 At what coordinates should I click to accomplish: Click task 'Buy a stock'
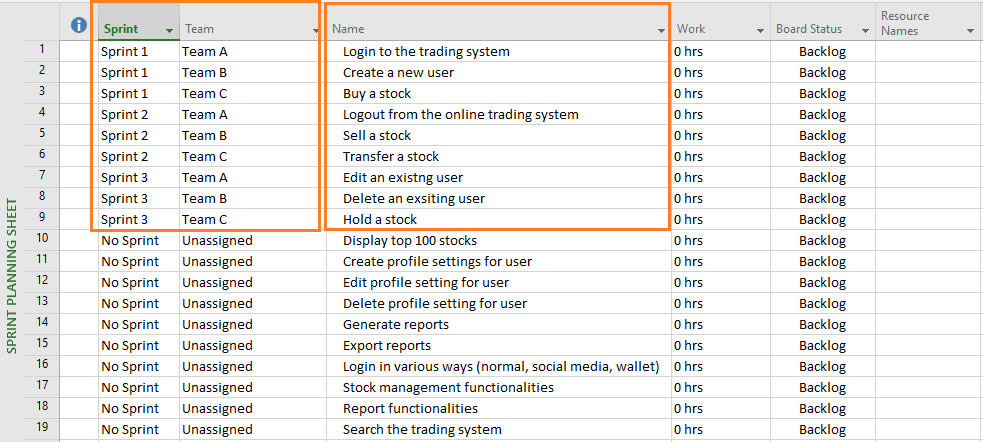pyautogui.click(x=377, y=93)
